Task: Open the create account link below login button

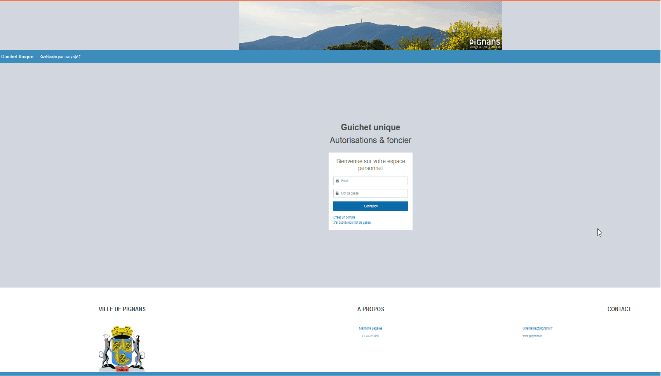Action: tap(344, 218)
